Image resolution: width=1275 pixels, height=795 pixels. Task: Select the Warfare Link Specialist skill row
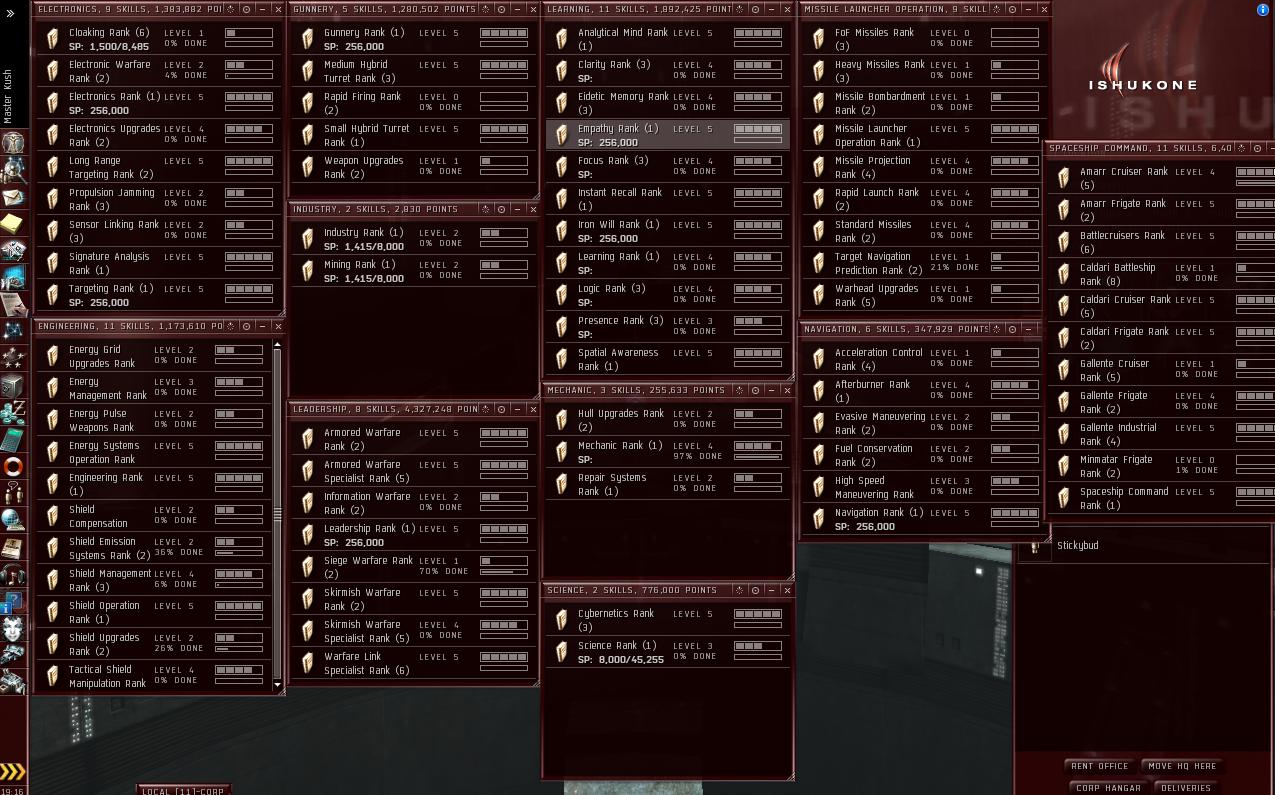click(414, 663)
